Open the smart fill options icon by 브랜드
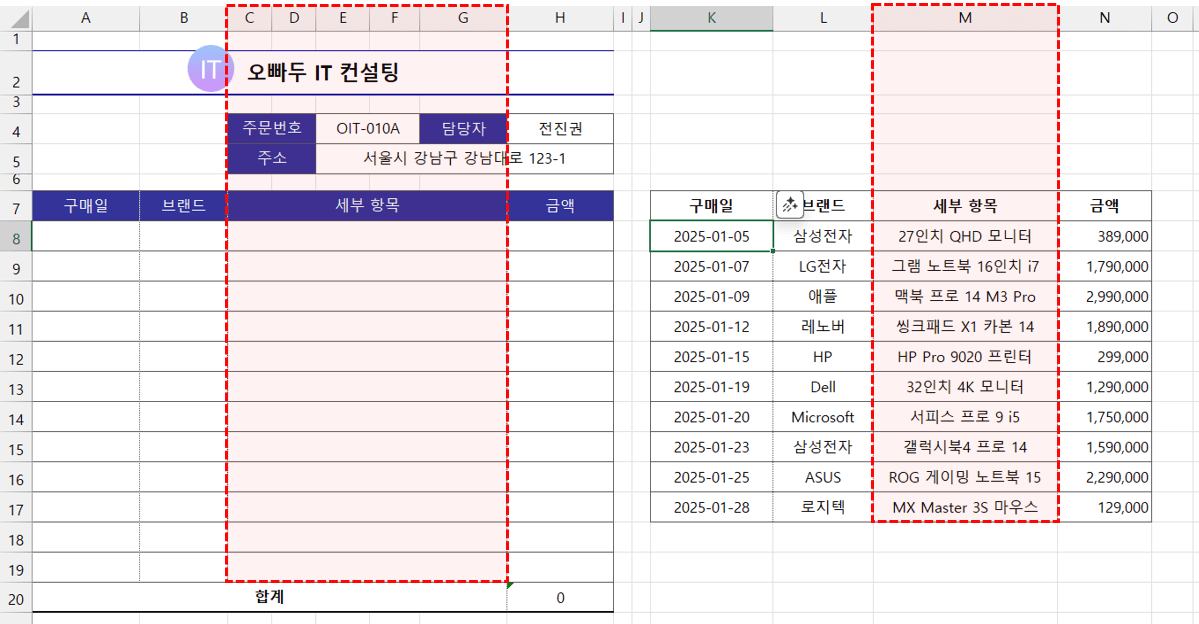Screen dimensions: 1199x624 point(789,205)
